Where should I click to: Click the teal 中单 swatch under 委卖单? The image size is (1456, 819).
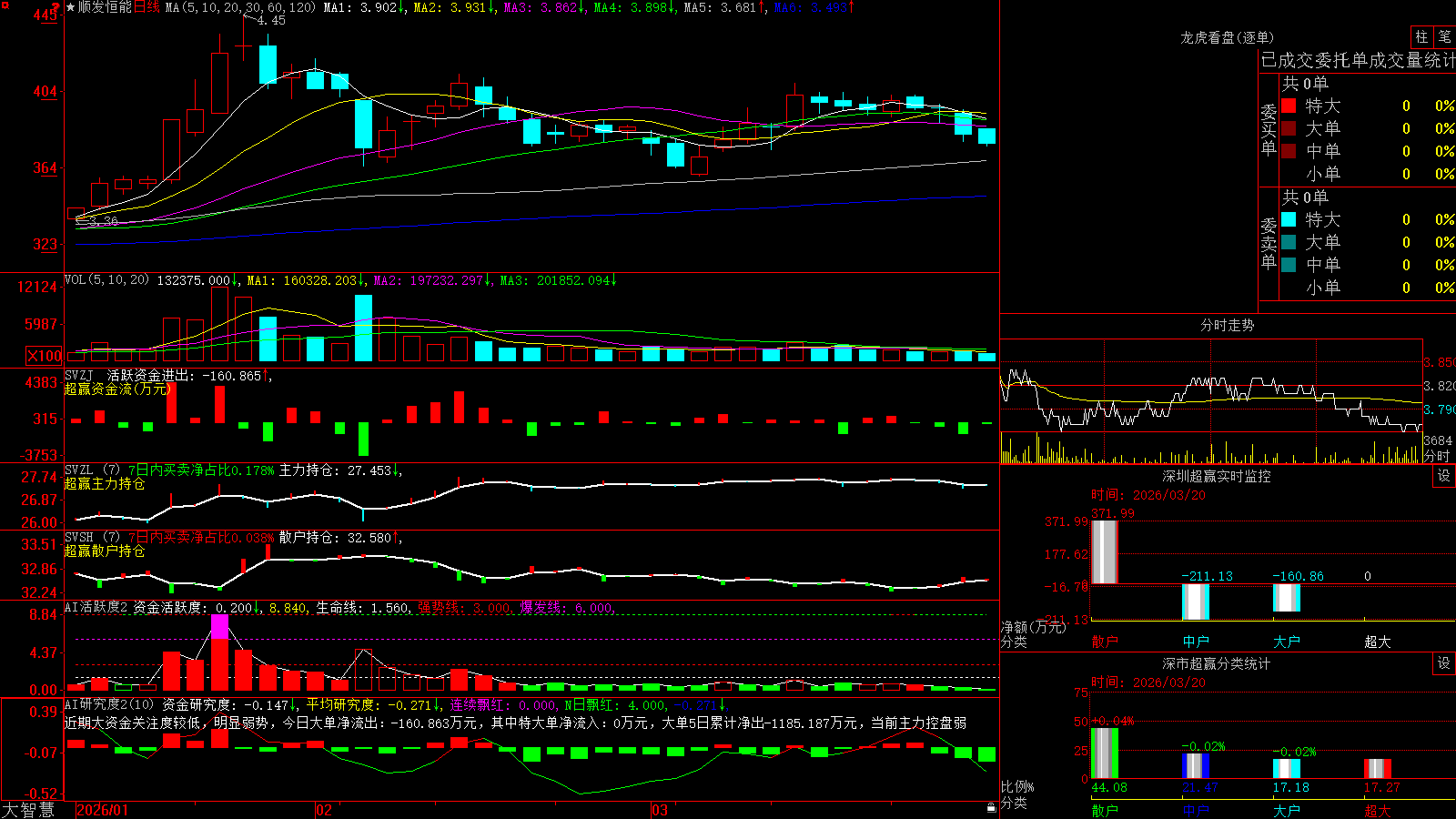click(1289, 265)
